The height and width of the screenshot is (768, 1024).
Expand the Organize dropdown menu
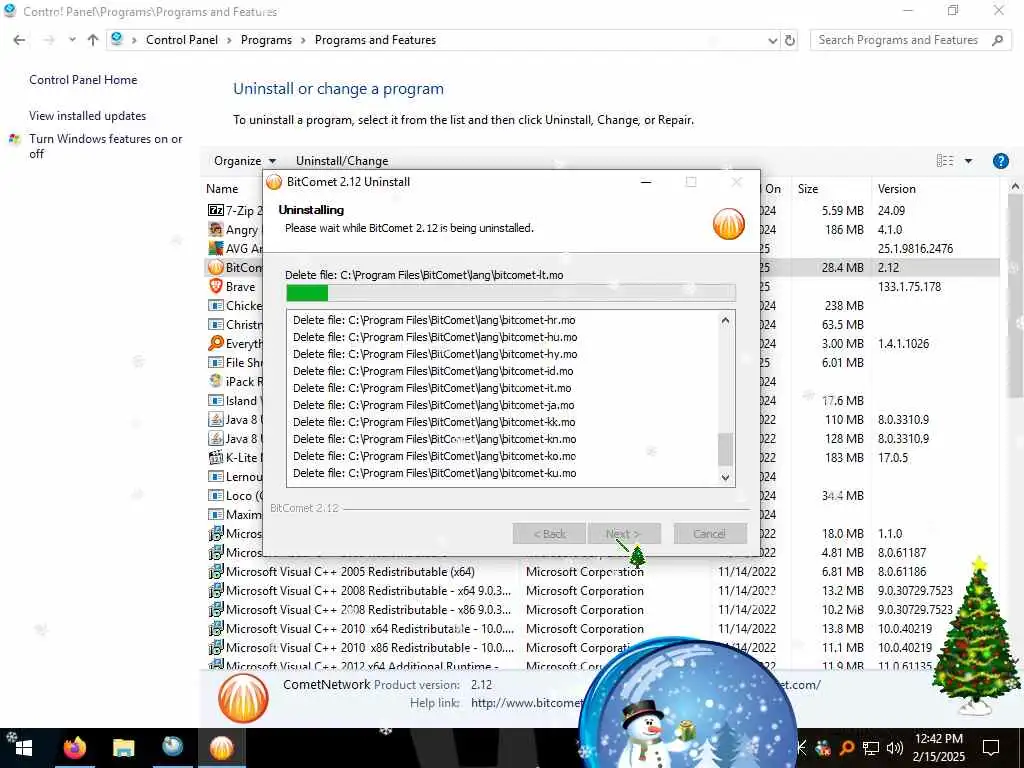[x=245, y=161]
